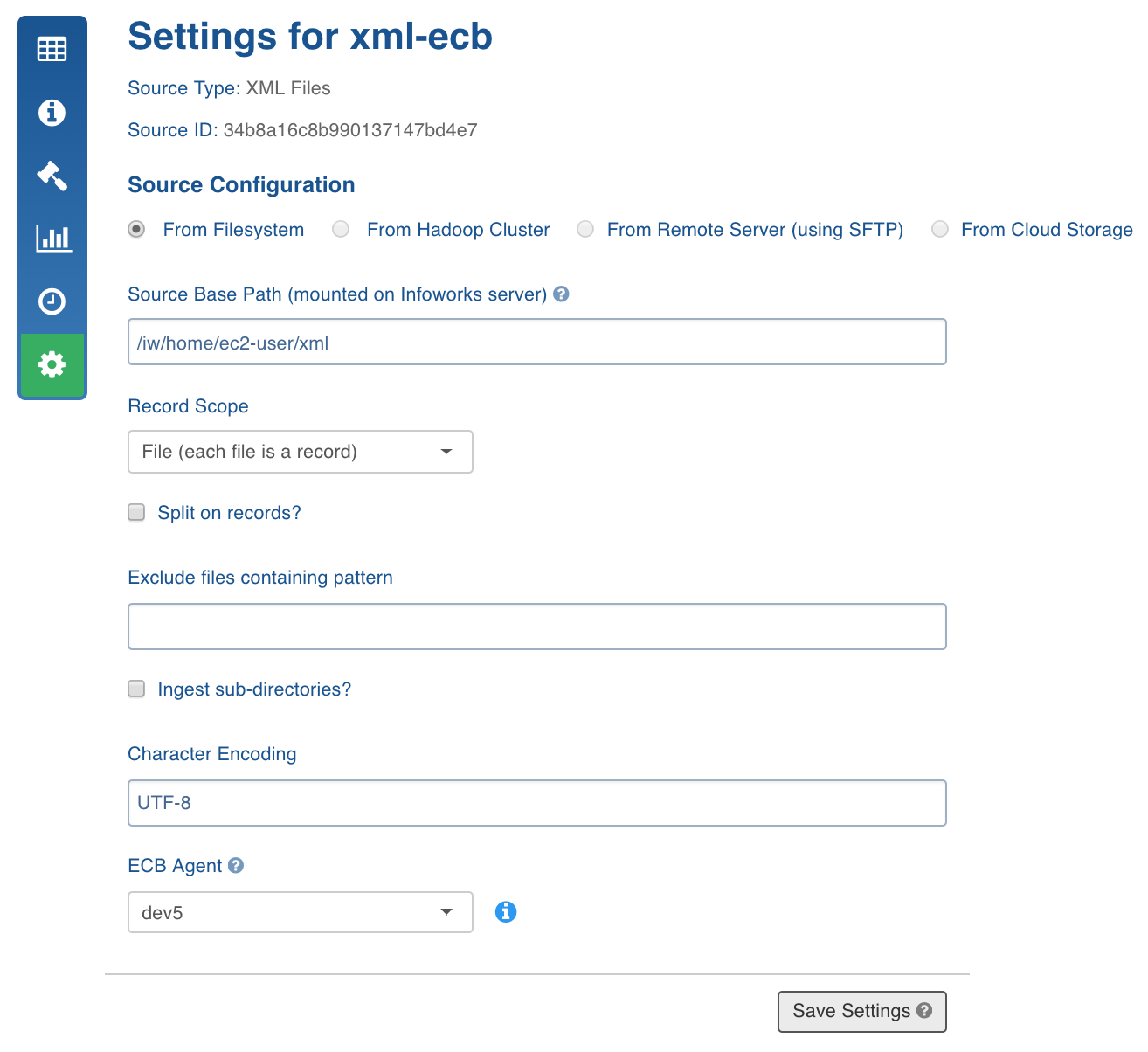Click blue info icon next to dev5 dropdown

coord(506,912)
